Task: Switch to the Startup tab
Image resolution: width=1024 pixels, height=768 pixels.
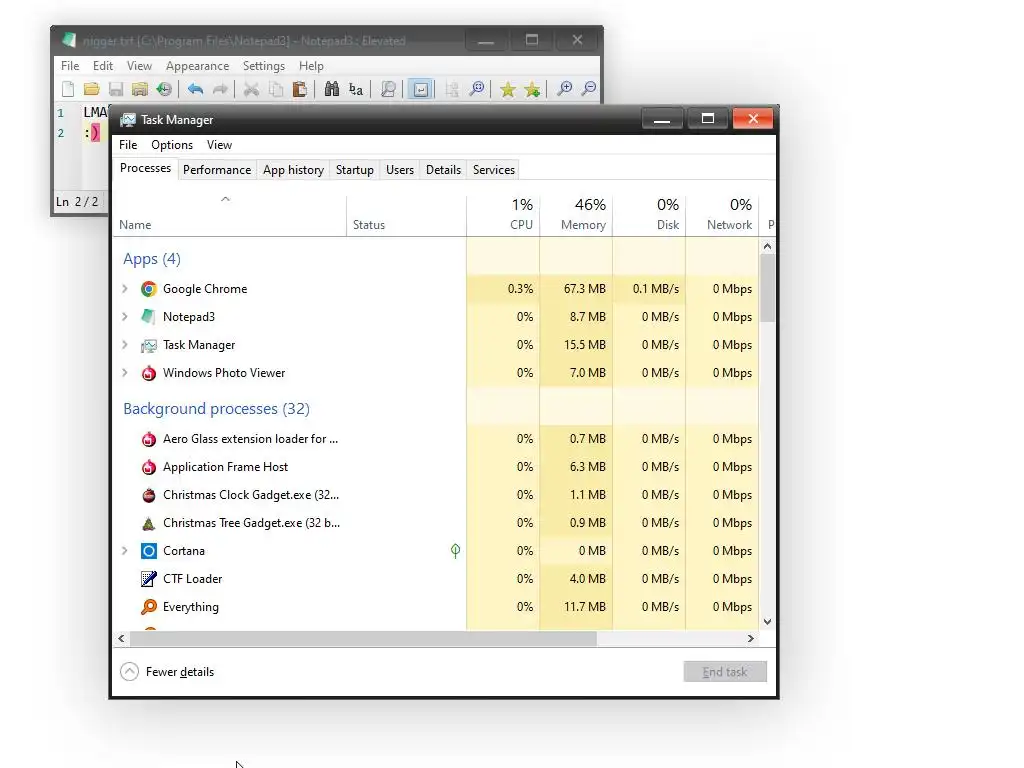Action: 355,170
